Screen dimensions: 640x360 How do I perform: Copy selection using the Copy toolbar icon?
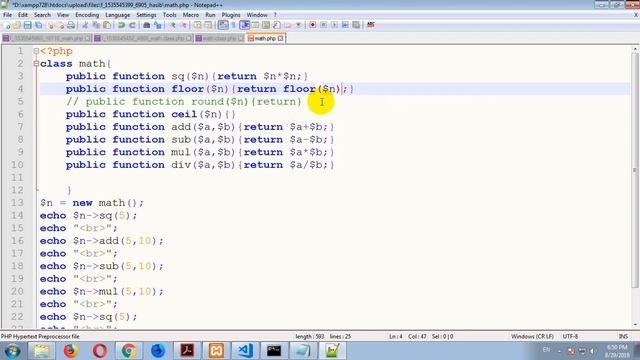[x=96, y=25]
